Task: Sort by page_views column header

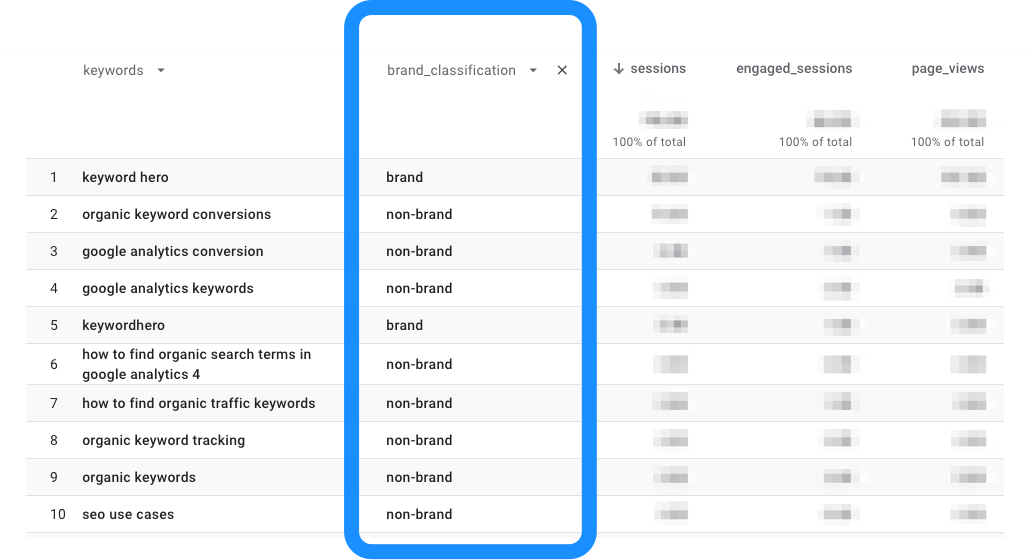Action: 948,69
